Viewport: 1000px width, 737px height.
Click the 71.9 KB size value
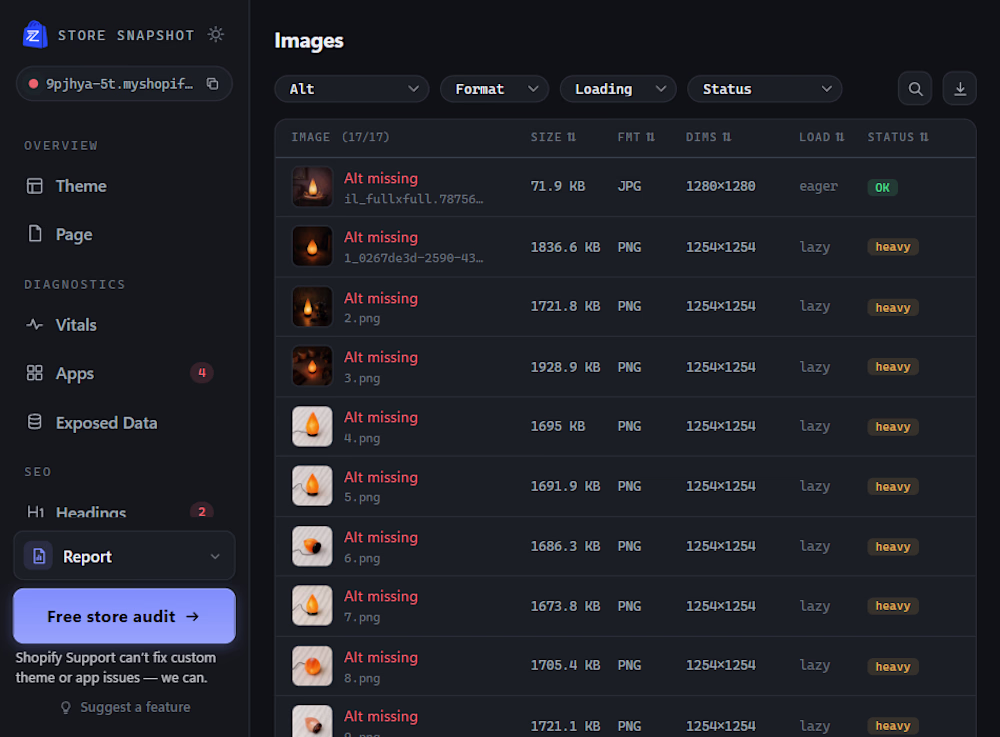click(558, 186)
